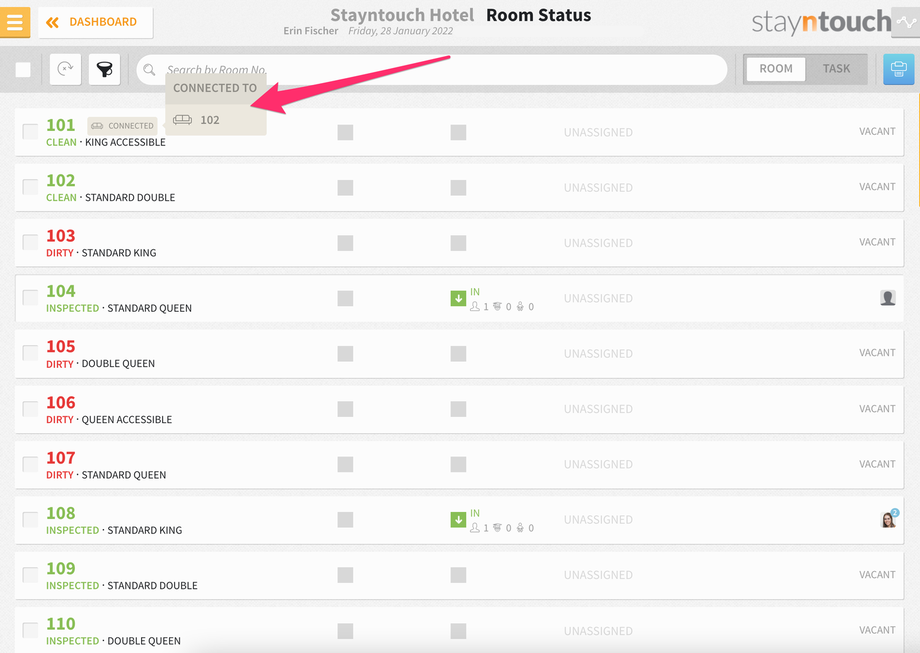Click guest avatar icon on room 104

[888, 297]
